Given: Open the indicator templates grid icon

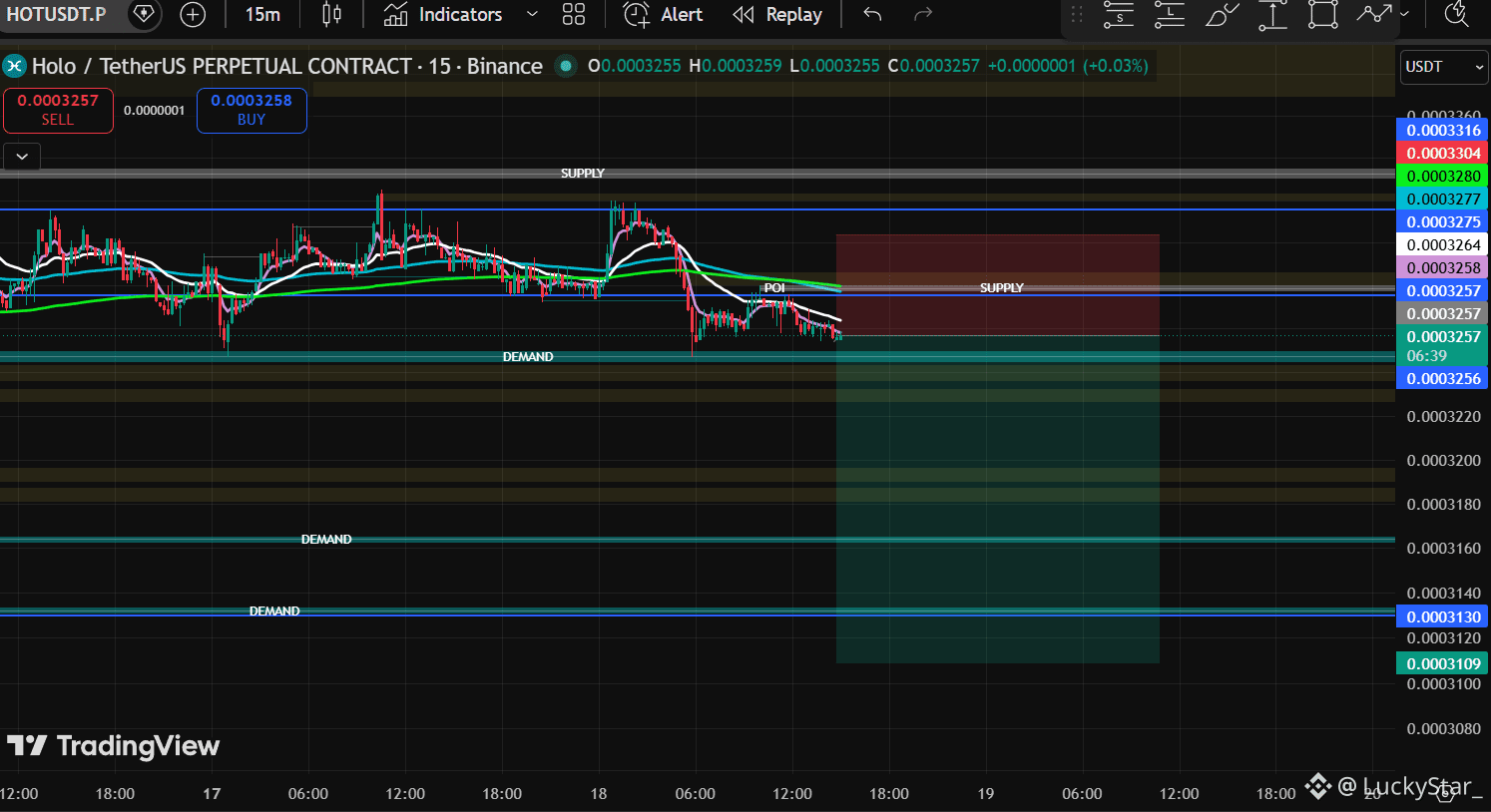Looking at the screenshot, I should (x=574, y=14).
